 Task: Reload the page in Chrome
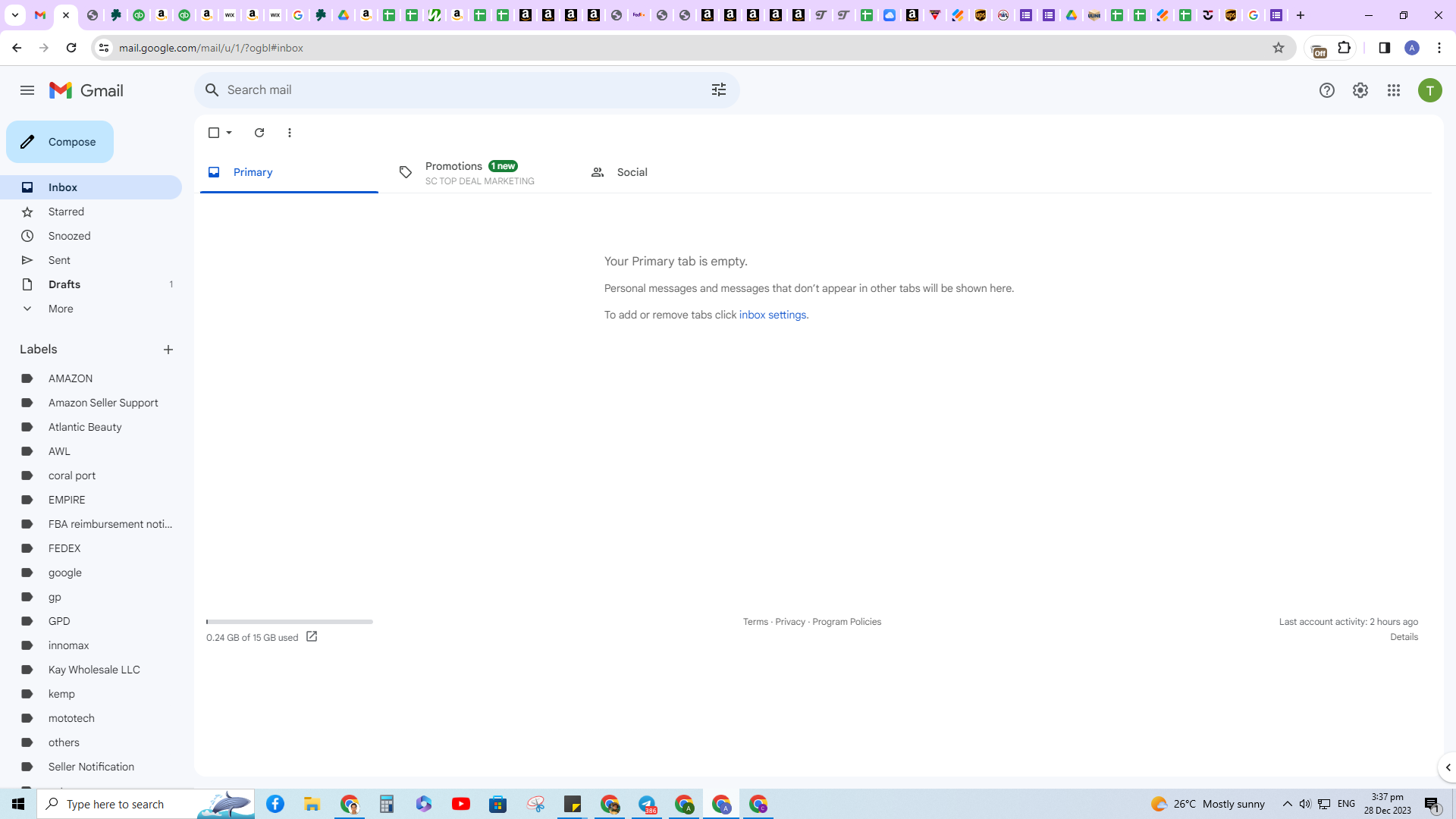click(x=71, y=48)
